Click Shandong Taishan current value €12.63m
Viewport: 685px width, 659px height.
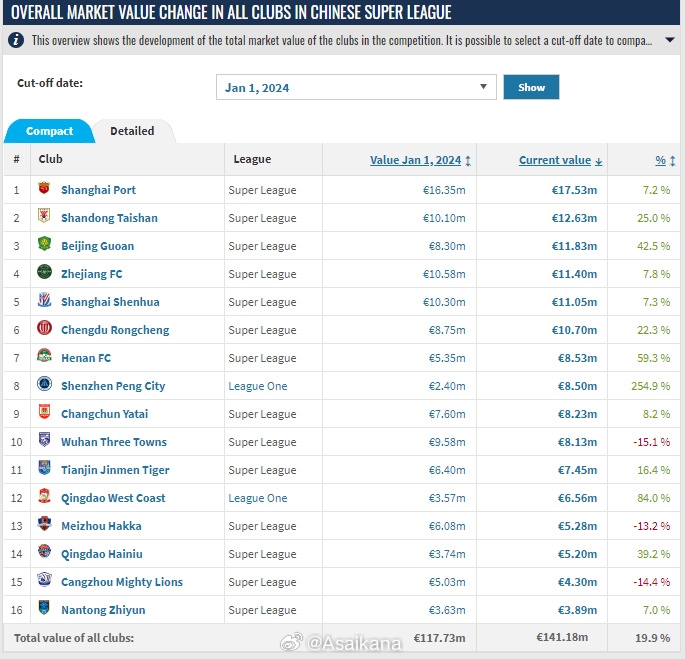[574, 218]
